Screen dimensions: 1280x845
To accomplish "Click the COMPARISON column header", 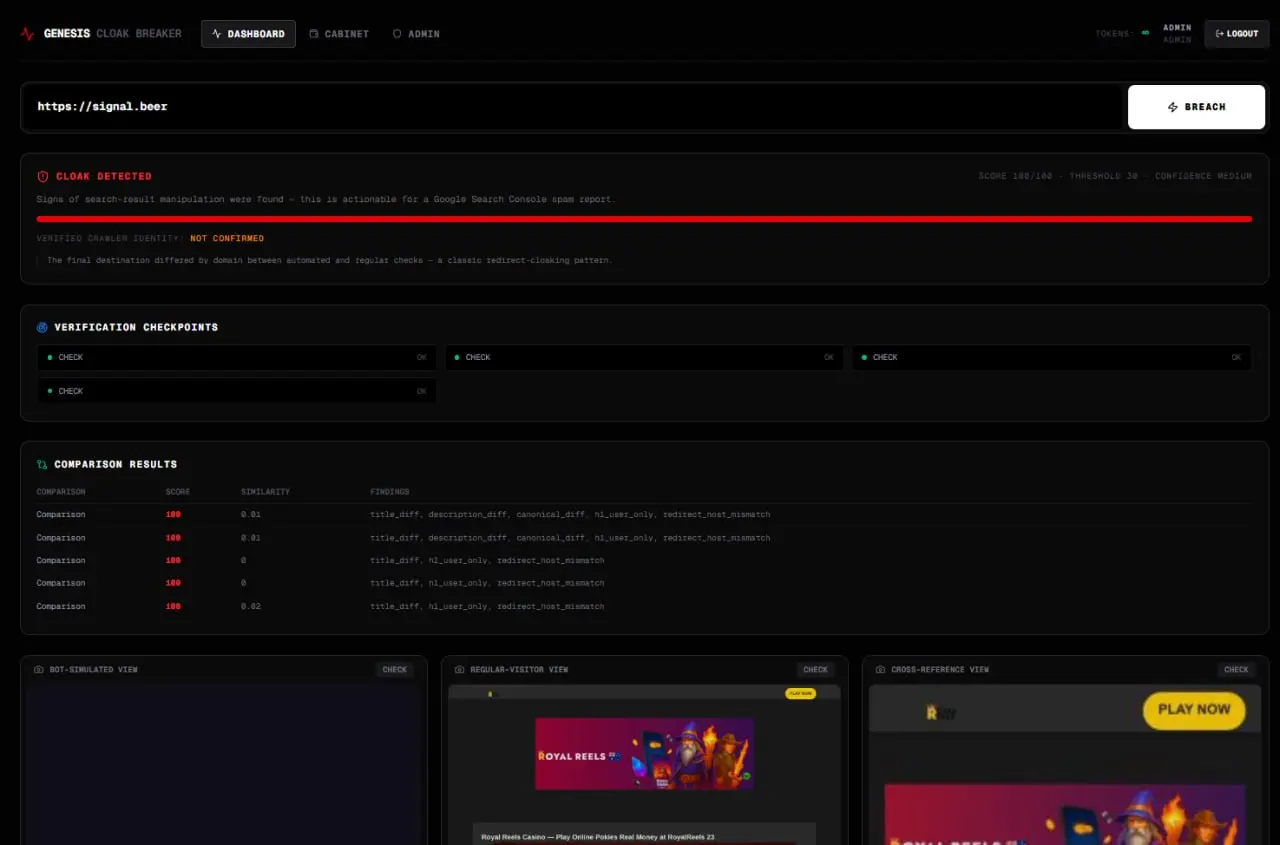I will tap(61, 492).
